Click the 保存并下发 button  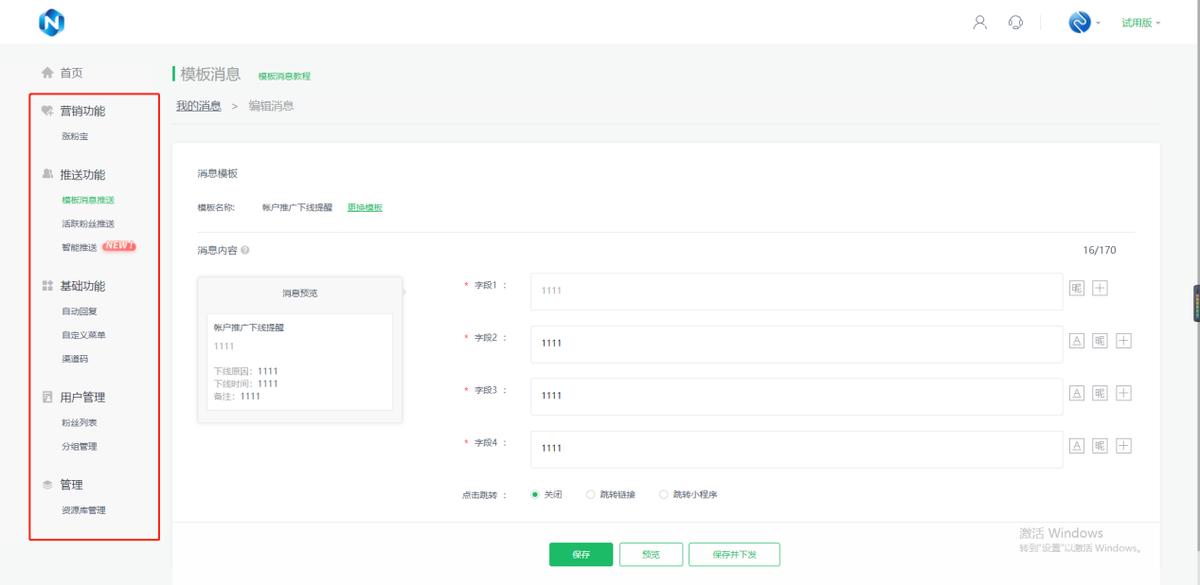point(735,554)
